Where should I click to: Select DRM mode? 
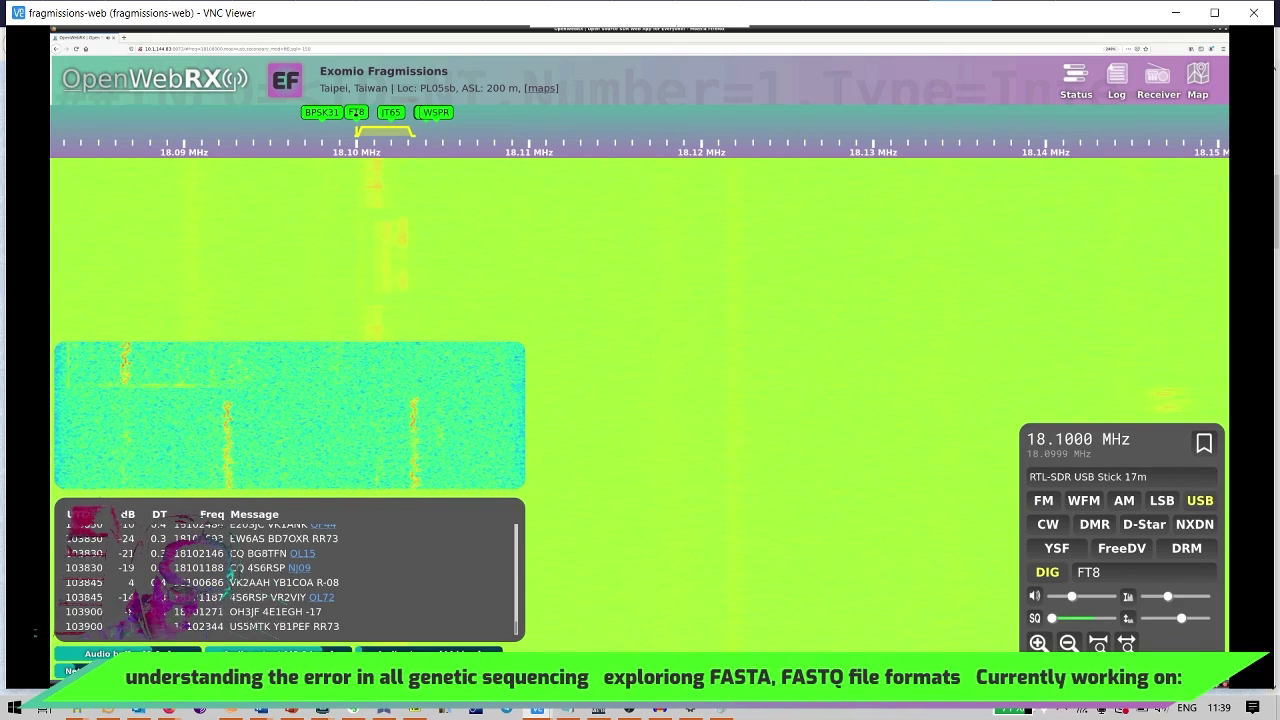(1186, 548)
